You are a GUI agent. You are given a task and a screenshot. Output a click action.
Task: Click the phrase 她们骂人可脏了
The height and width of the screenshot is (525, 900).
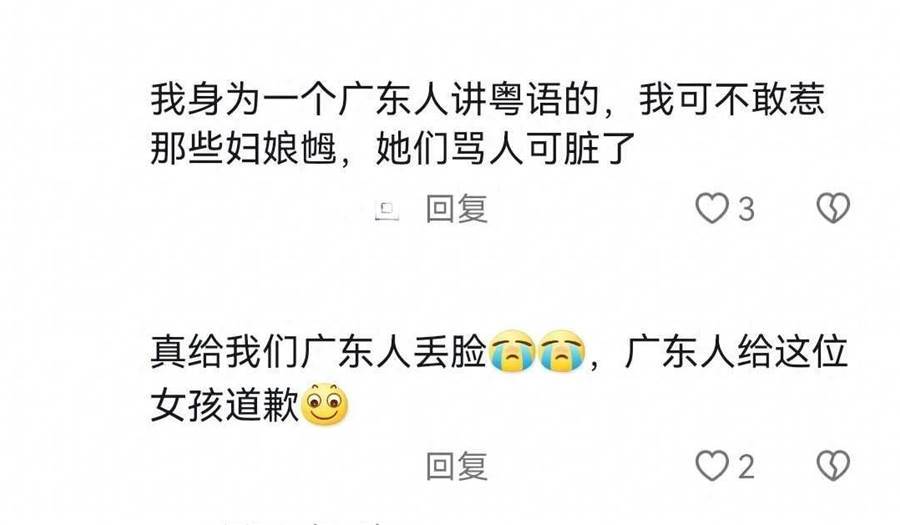pyautogui.click(x=505, y=149)
